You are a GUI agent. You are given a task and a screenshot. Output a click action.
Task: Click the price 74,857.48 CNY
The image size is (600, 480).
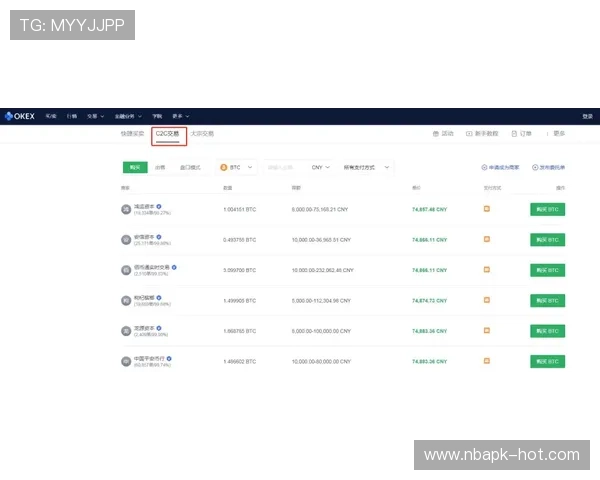pos(429,209)
